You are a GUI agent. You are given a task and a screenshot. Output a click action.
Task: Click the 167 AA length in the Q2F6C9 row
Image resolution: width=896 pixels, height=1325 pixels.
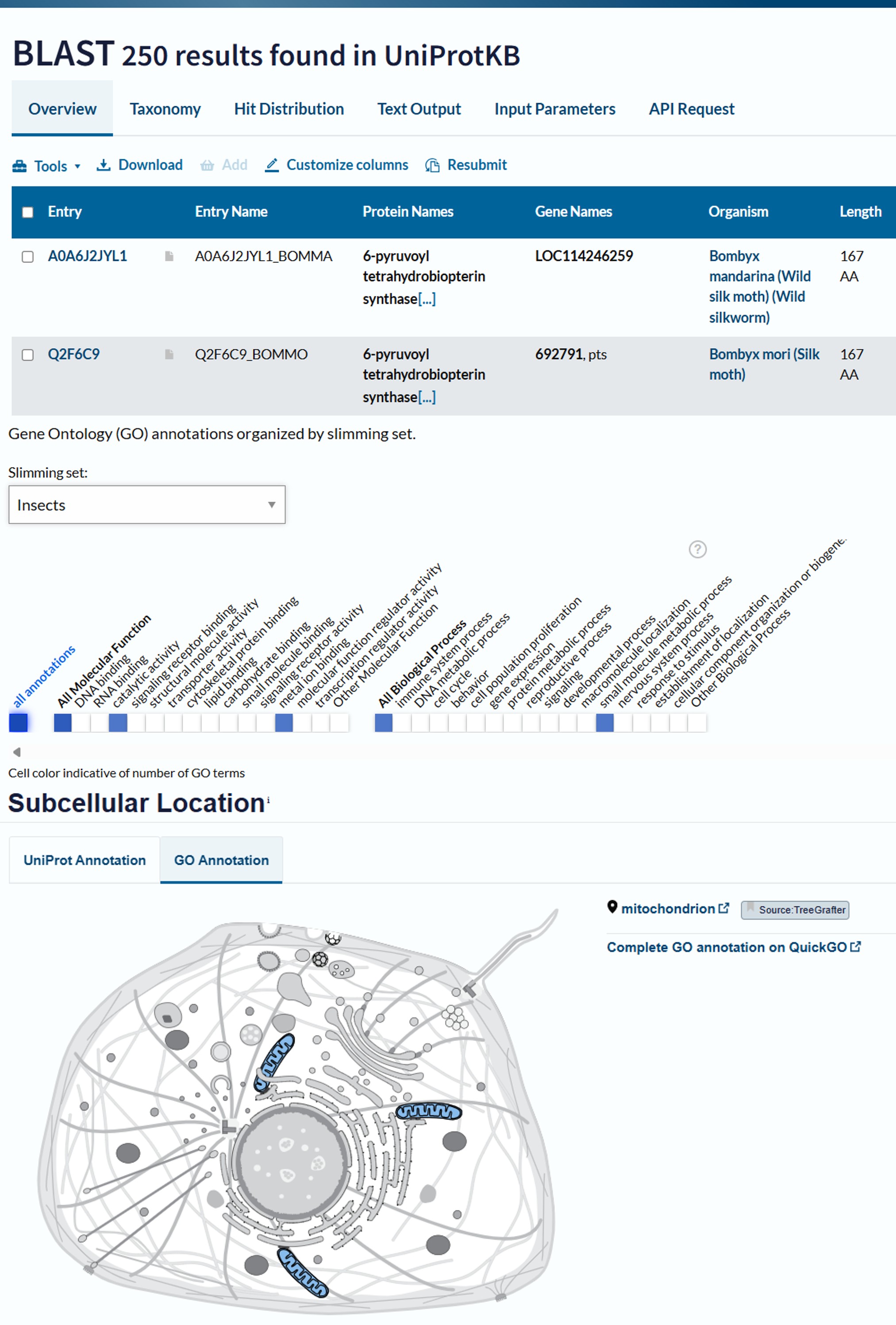click(852, 364)
